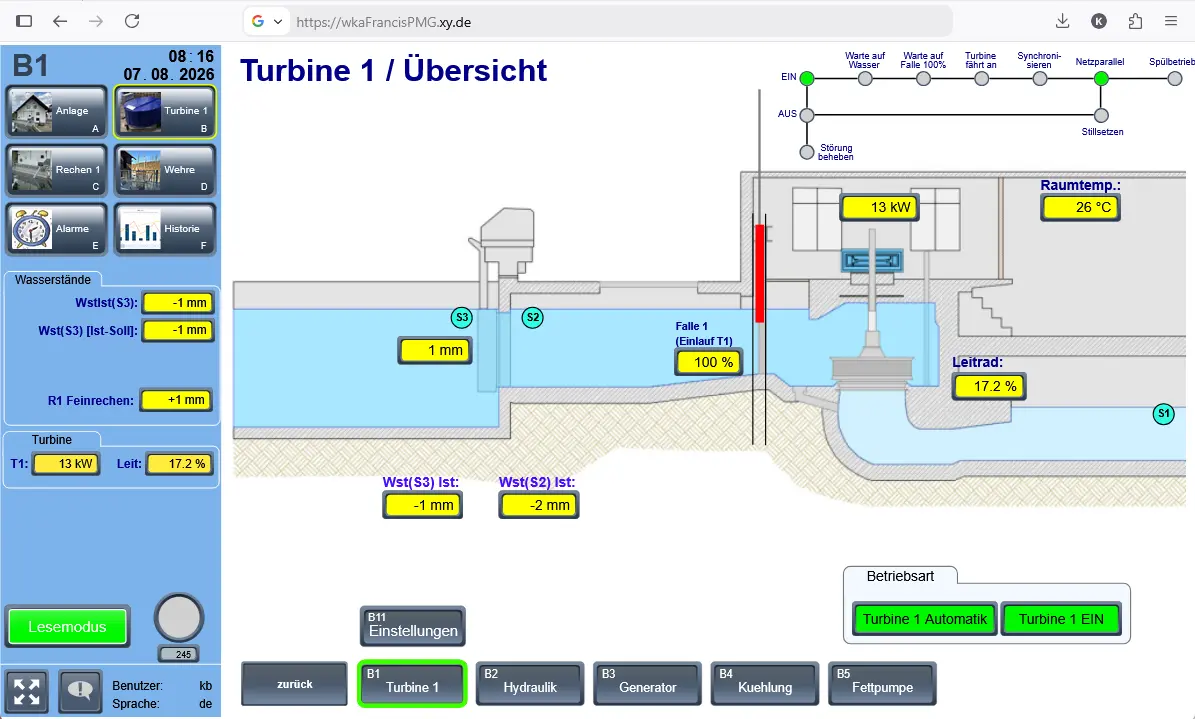Click the fullscreen arrows icon
This screenshot has height=719, width=1195.
(x=27, y=692)
